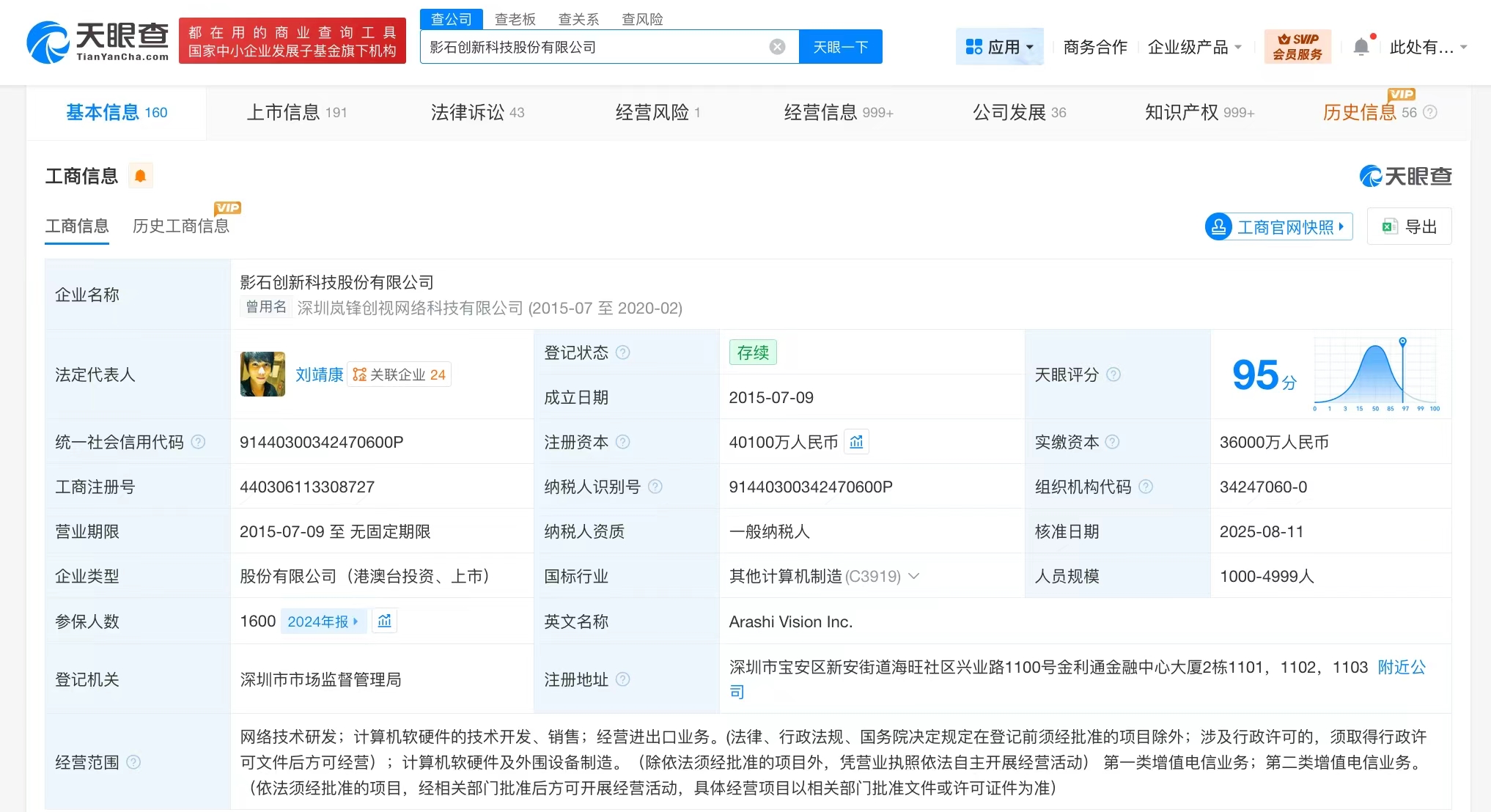Screen dimensions: 1491x812
Task: Click the reminder bell beside 工商信息
Action: (x=141, y=175)
